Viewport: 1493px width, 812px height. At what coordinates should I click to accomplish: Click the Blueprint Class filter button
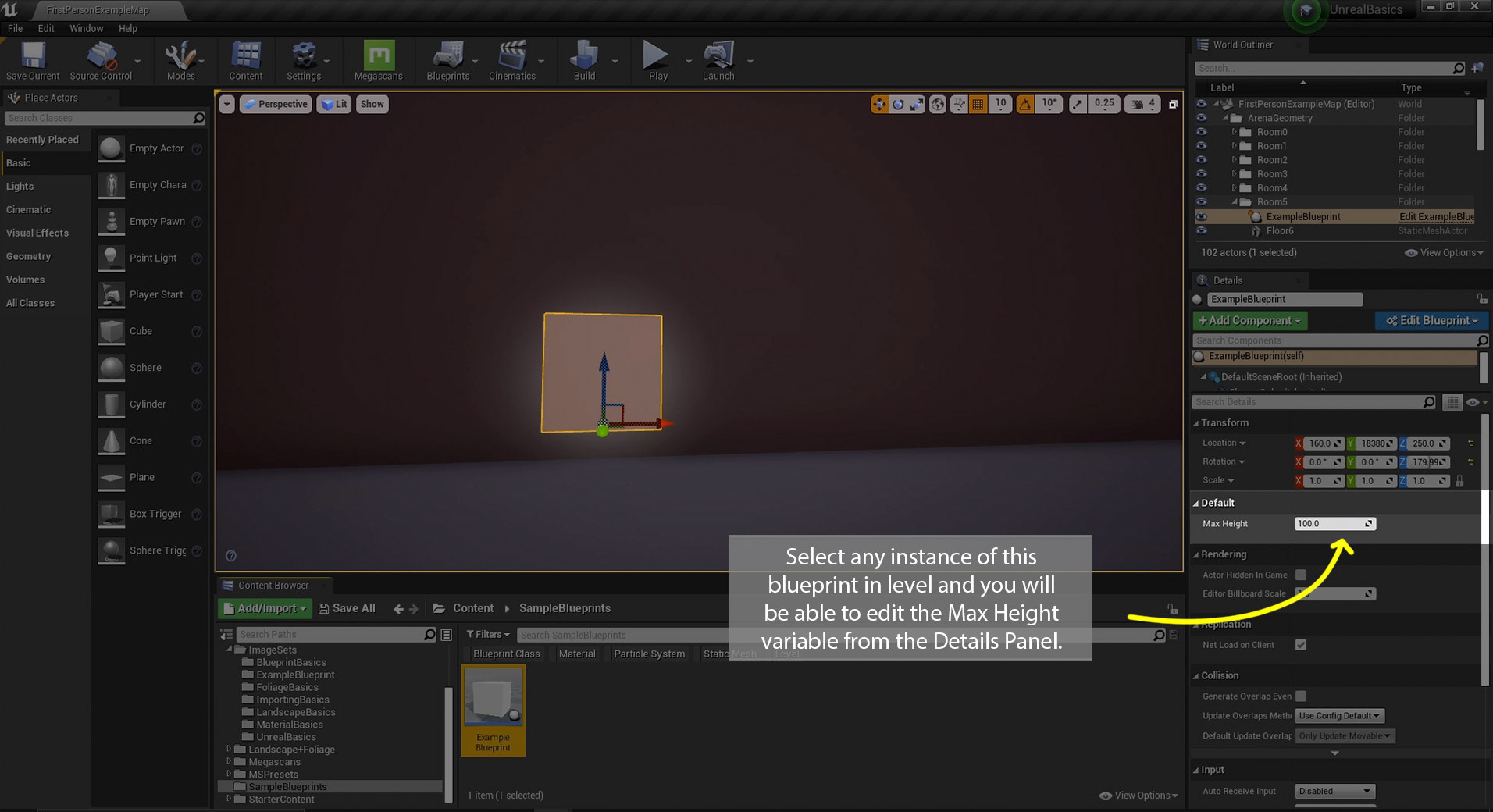click(x=507, y=654)
